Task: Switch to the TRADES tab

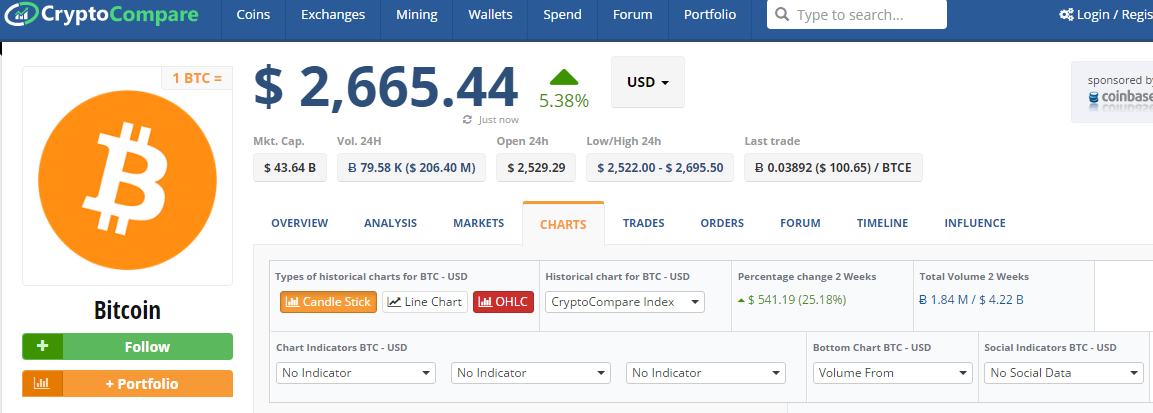Action: 643,223
